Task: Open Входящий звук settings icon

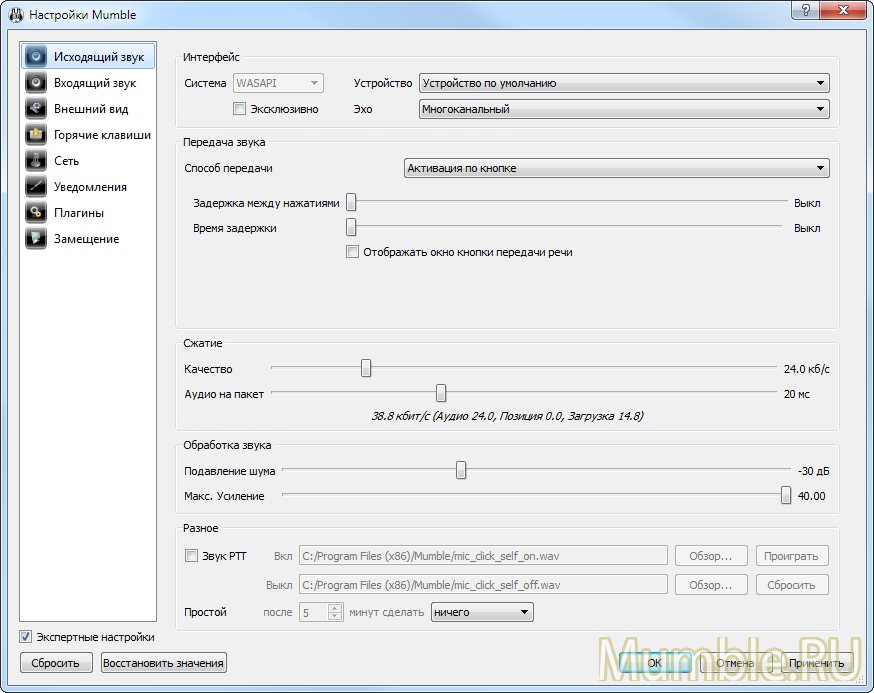Action: 36,83
